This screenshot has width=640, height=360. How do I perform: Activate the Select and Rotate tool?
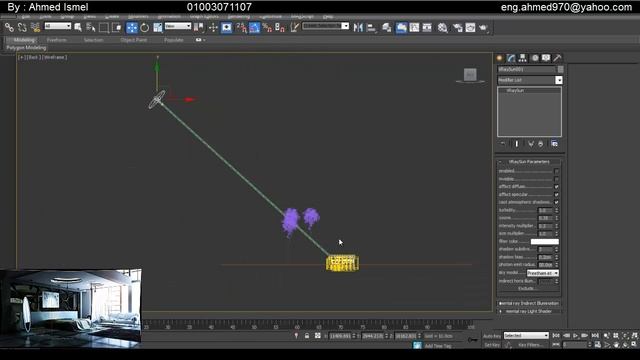pos(144,27)
